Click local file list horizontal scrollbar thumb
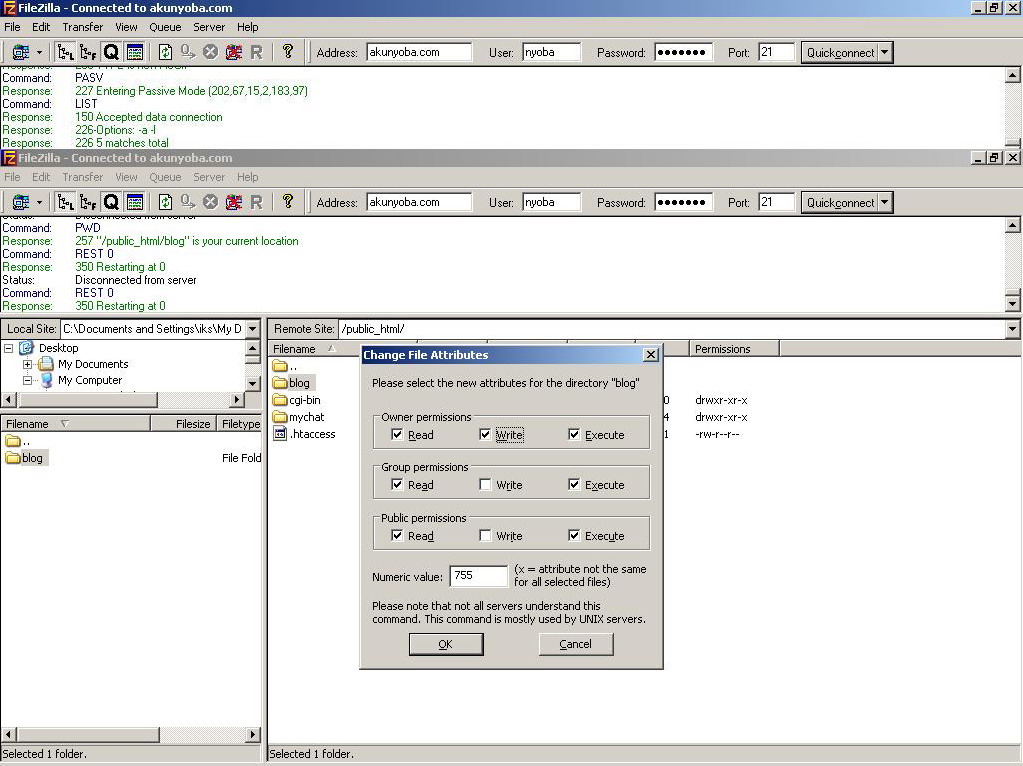This screenshot has height=766, width=1023. (87, 735)
